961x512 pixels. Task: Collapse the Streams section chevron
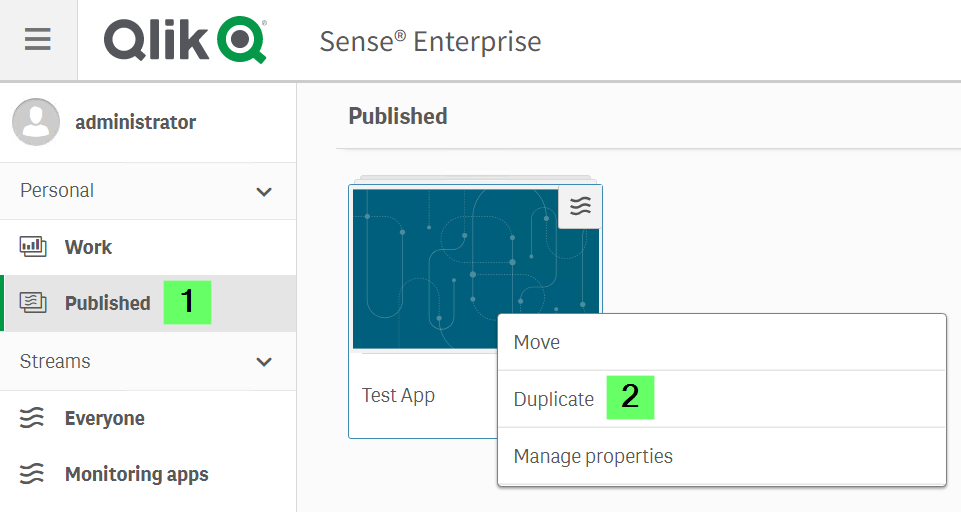pyautogui.click(x=264, y=362)
